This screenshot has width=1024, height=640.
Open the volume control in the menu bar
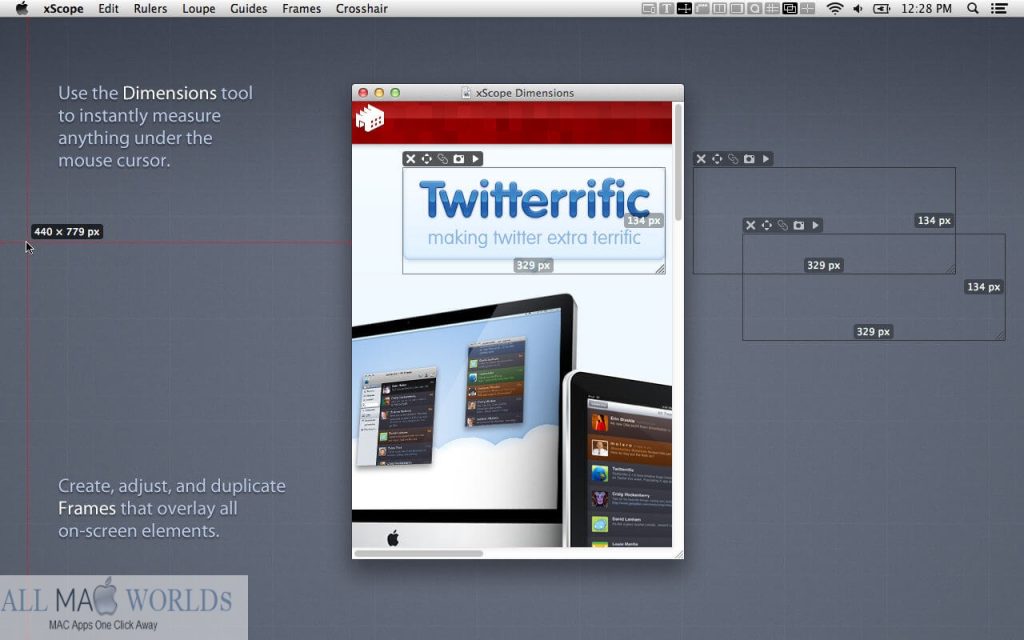click(x=857, y=8)
